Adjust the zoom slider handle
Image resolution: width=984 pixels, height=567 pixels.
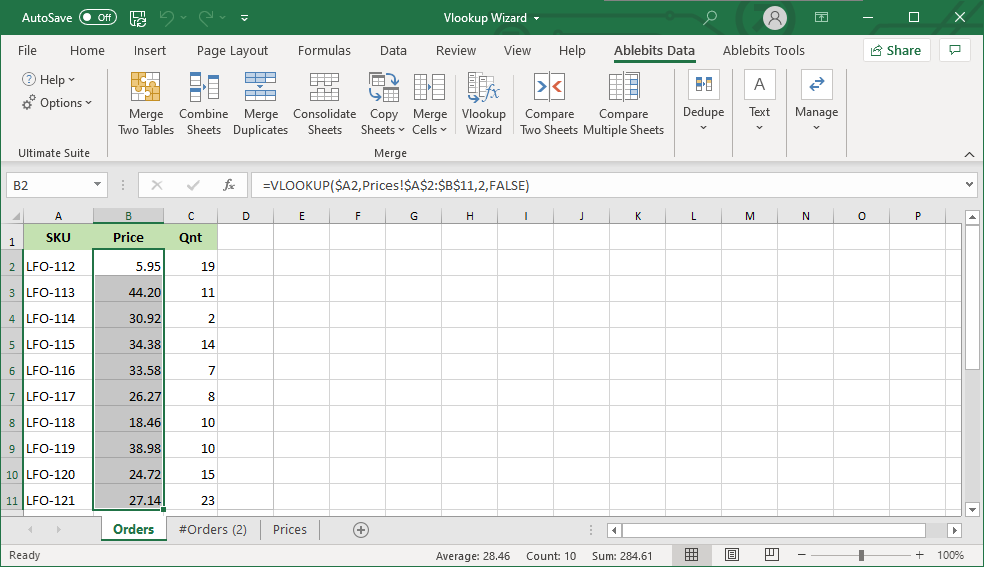861,555
